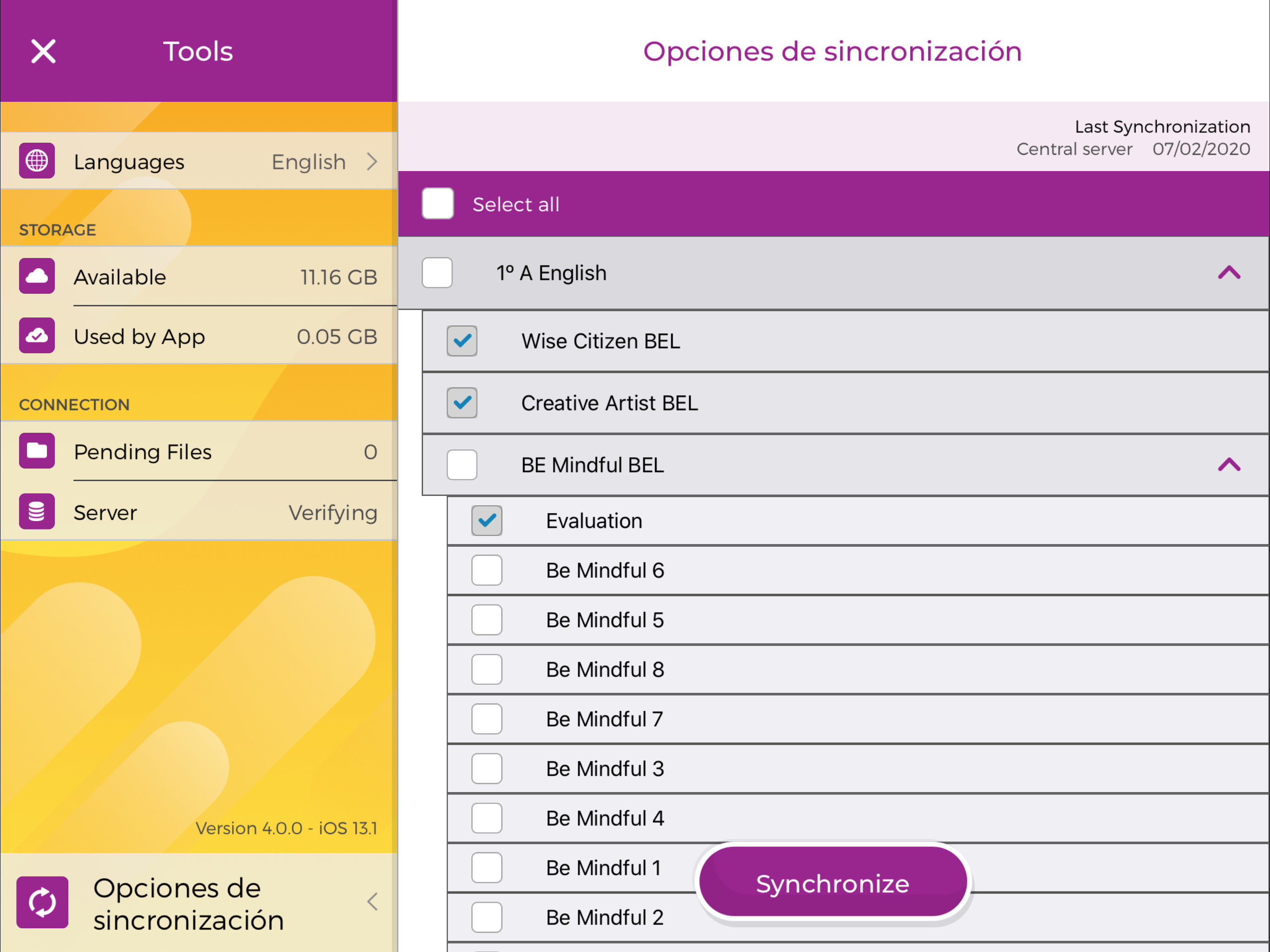Click the Last Synchronization date 07/02/2020
This screenshot has width=1270, height=952.
(x=1201, y=149)
